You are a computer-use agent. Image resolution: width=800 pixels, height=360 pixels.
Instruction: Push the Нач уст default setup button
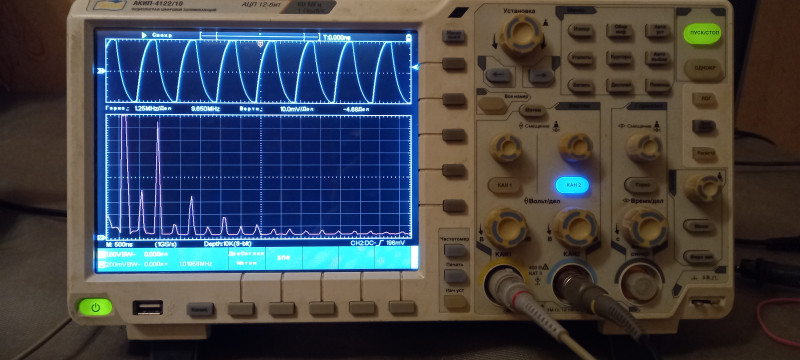pos(455,302)
